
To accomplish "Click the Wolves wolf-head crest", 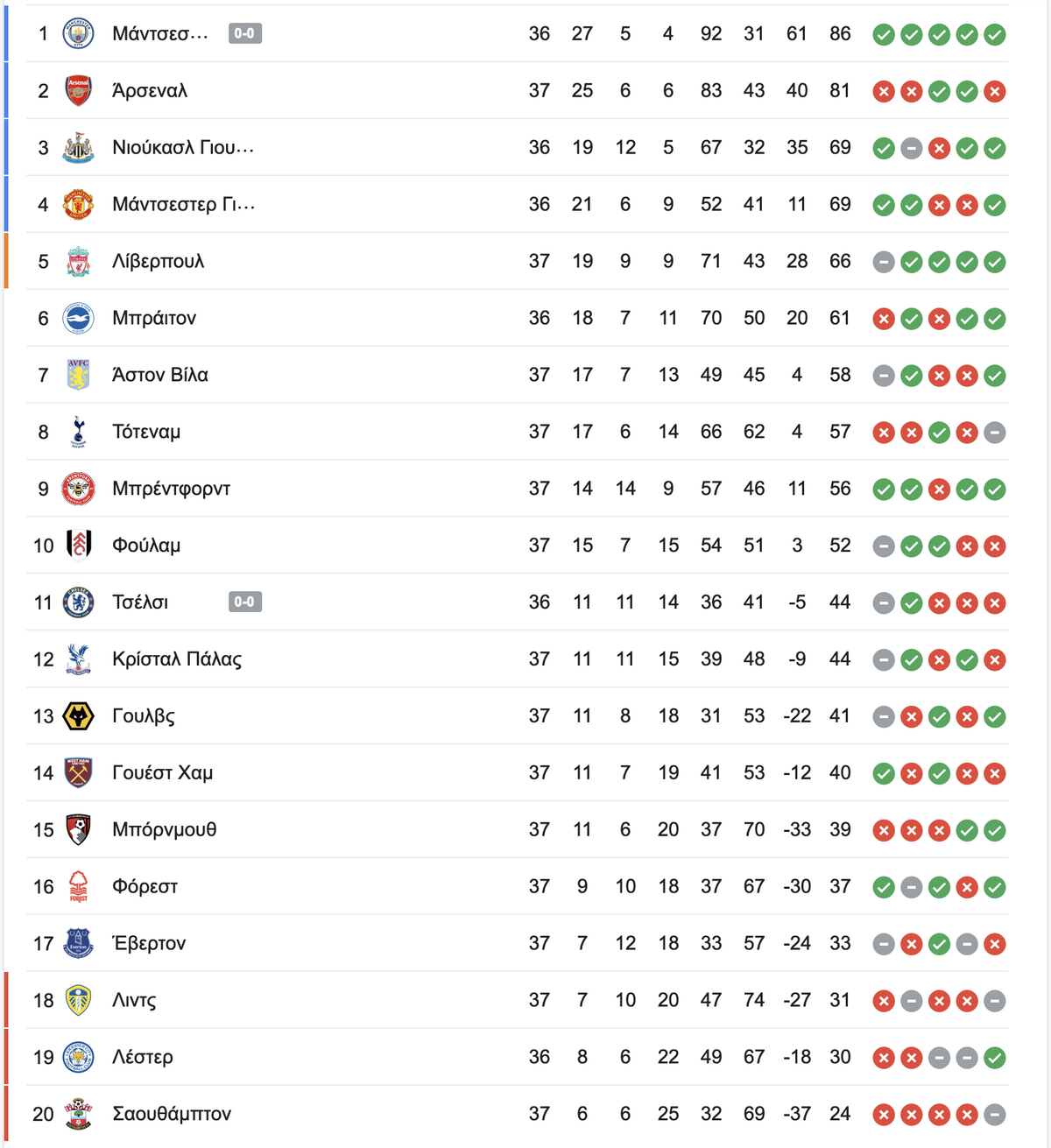I will click(x=79, y=717).
